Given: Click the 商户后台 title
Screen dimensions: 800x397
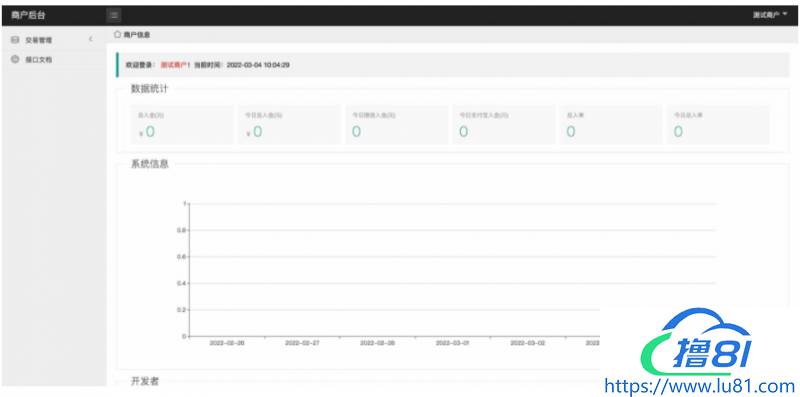Looking at the screenshot, I should pos(29,15).
